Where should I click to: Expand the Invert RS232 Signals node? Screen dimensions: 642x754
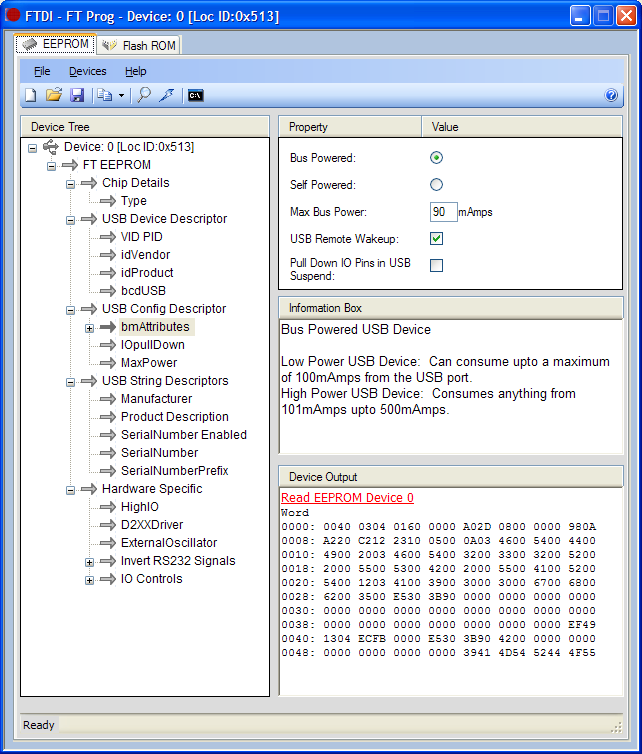(x=89, y=562)
